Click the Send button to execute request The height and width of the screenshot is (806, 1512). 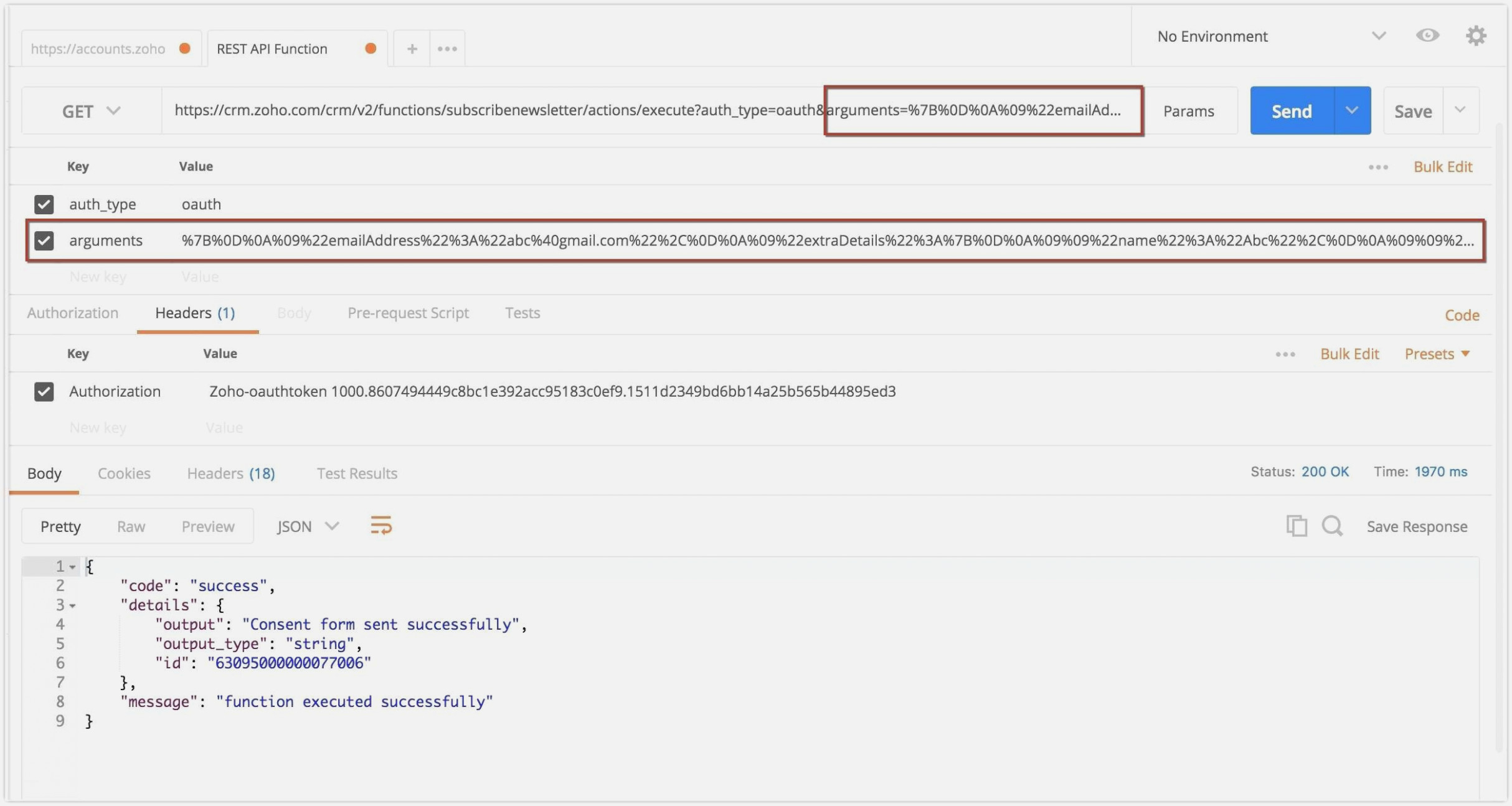tap(1291, 110)
